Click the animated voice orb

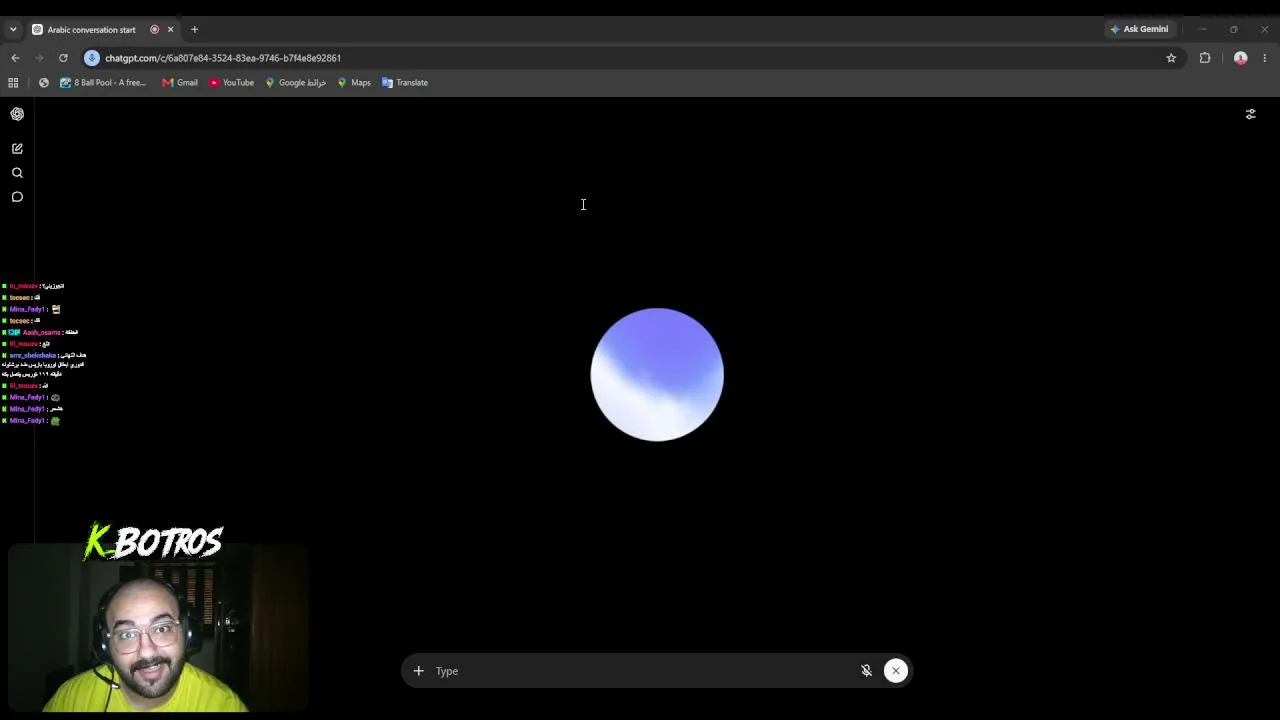click(657, 375)
